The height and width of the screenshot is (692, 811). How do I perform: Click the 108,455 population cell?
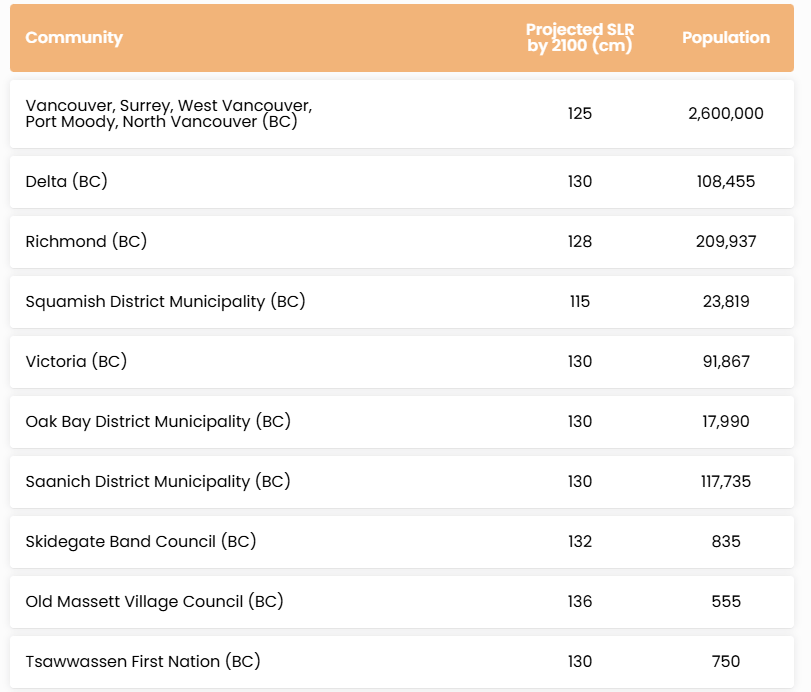tap(726, 182)
